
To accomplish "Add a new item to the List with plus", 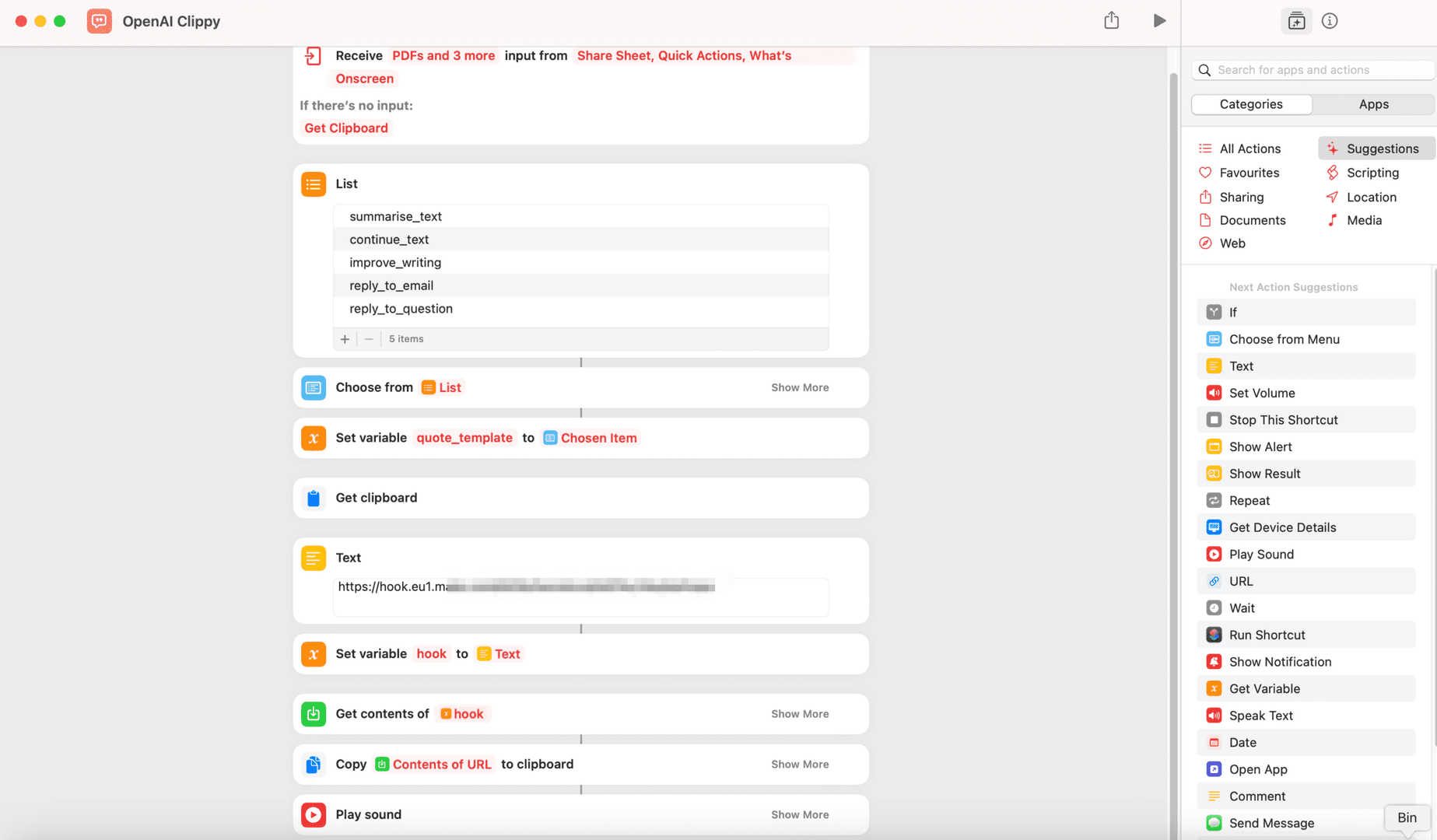I will point(345,339).
